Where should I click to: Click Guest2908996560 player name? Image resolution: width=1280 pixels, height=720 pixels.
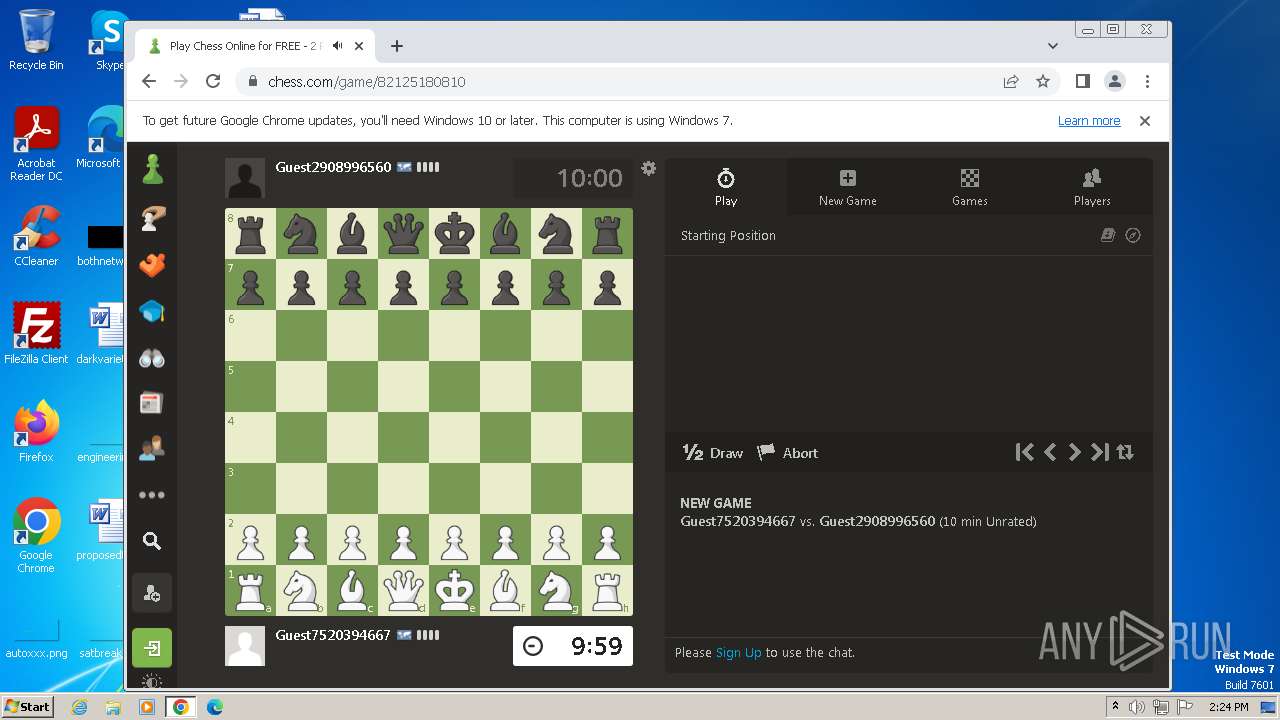(x=333, y=167)
